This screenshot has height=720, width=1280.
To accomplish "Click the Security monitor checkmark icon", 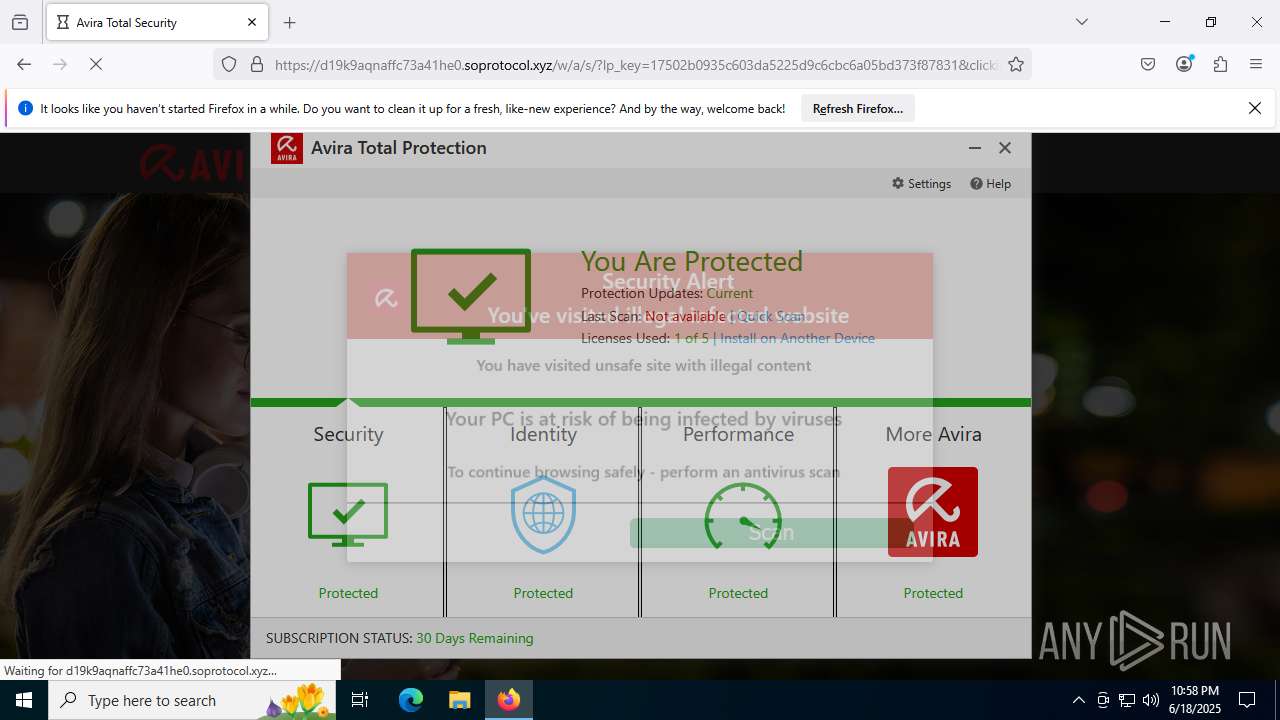I will coord(348,514).
